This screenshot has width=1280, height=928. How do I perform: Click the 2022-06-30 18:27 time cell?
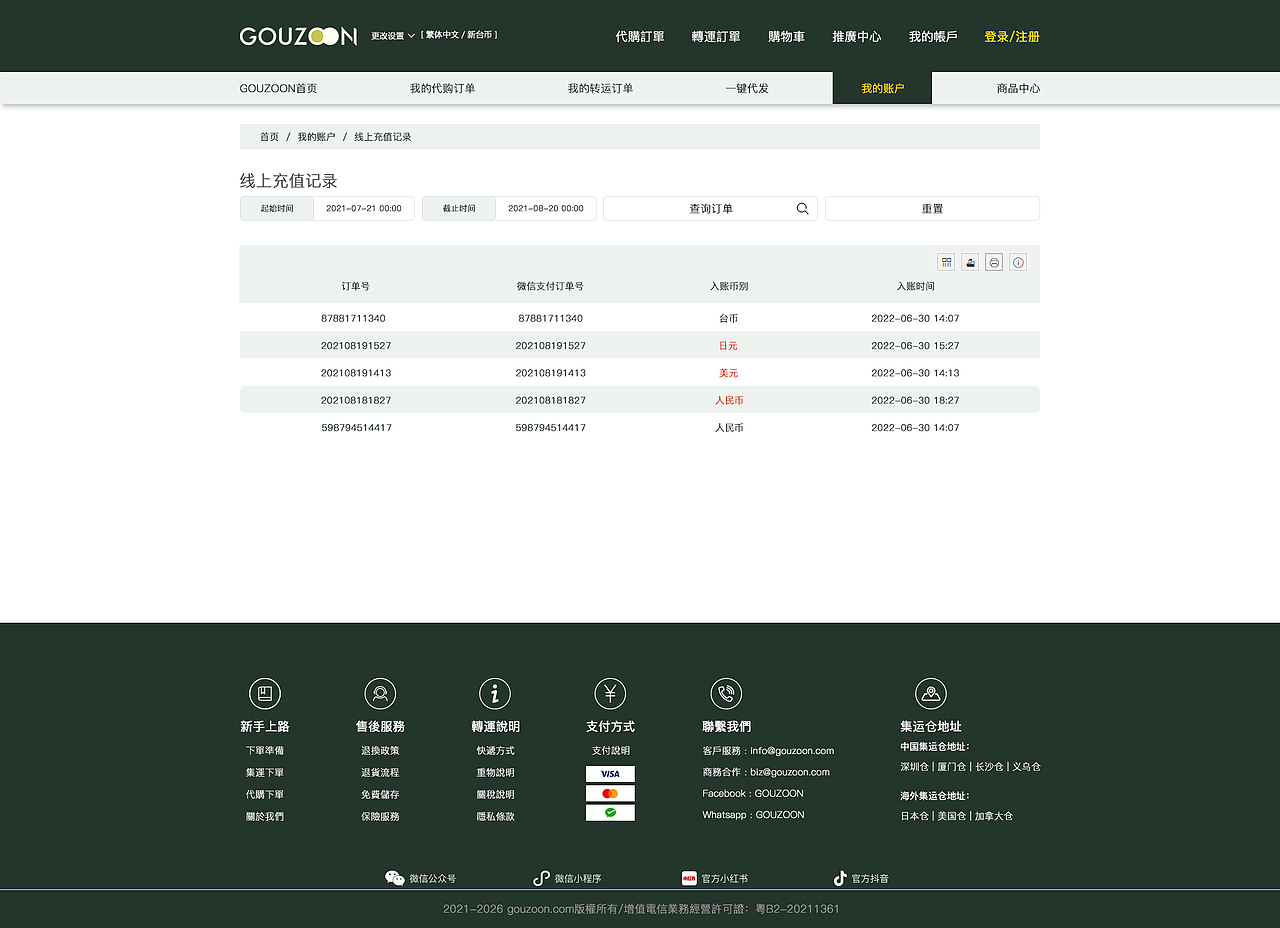click(915, 400)
